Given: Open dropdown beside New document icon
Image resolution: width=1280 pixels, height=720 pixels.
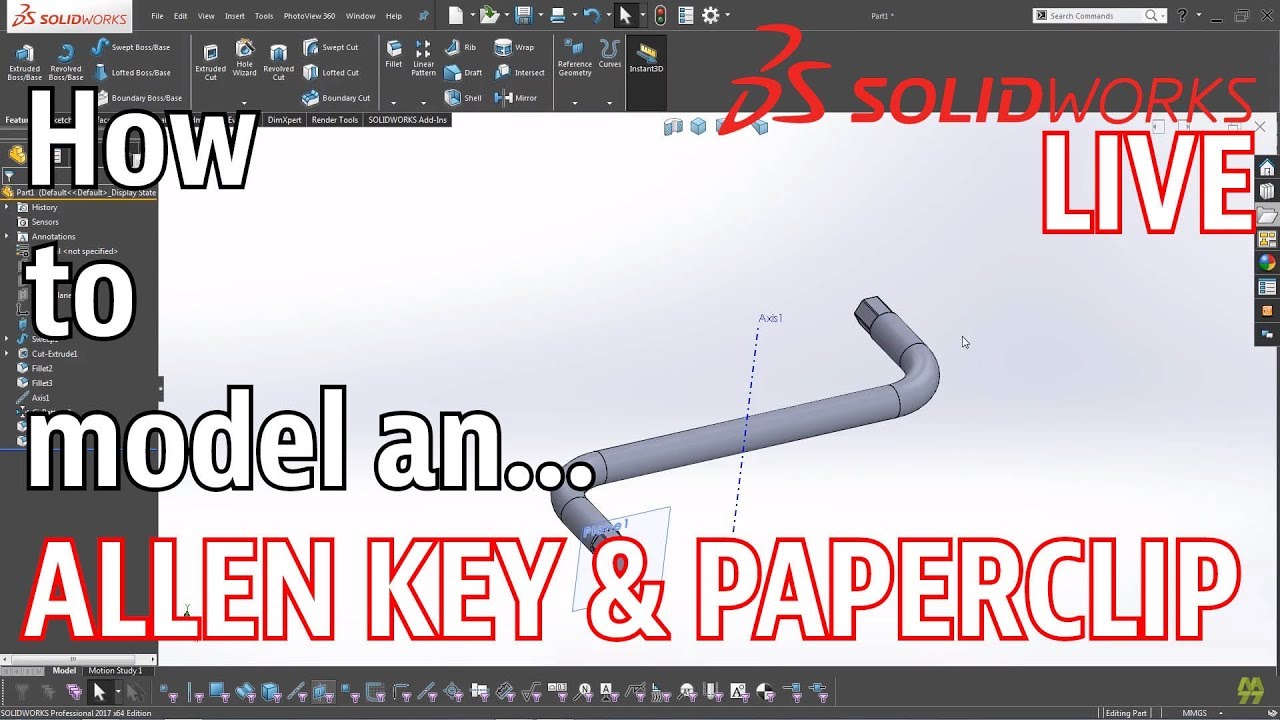Looking at the screenshot, I should pyautogui.click(x=471, y=16).
